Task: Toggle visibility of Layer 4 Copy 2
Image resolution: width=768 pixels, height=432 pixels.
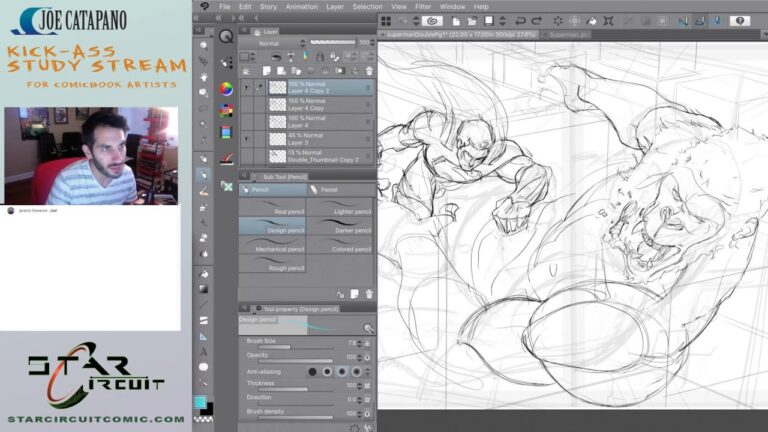Action: point(246,88)
